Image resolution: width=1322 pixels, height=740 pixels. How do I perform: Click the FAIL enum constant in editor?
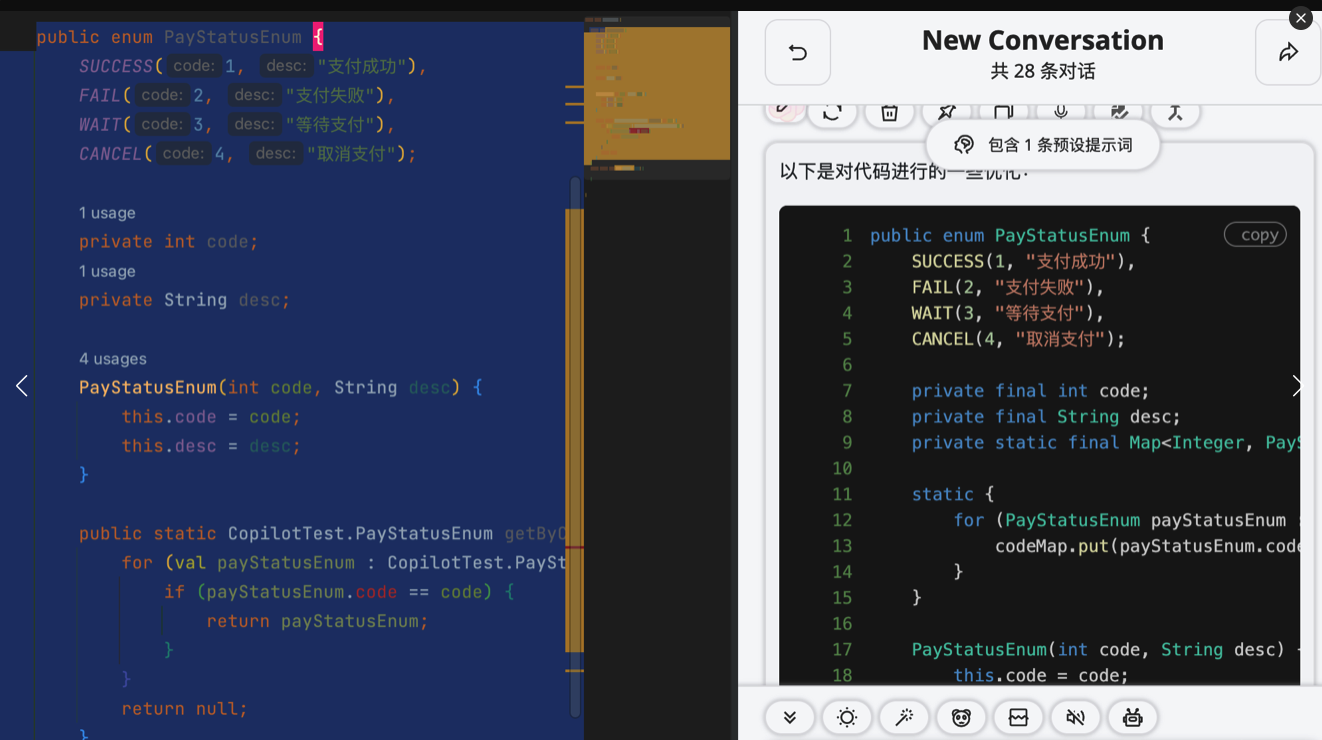100,95
